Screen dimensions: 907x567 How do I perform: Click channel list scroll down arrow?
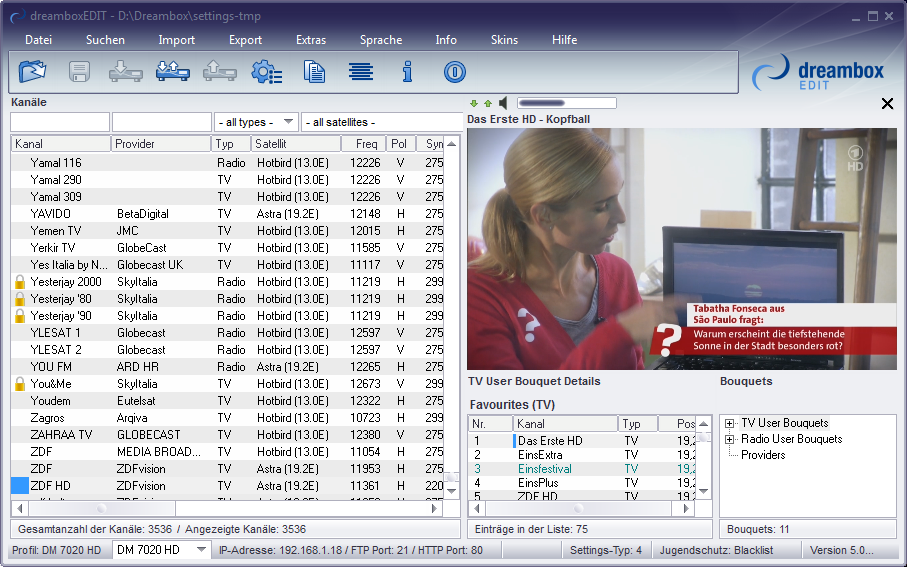[x=452, y=491]
